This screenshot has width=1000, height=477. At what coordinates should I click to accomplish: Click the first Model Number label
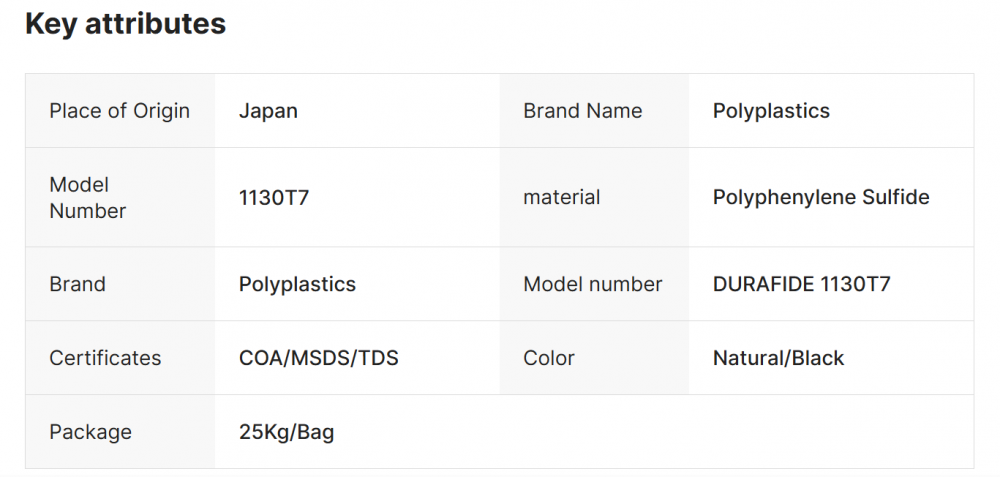[x=88, y=198]
